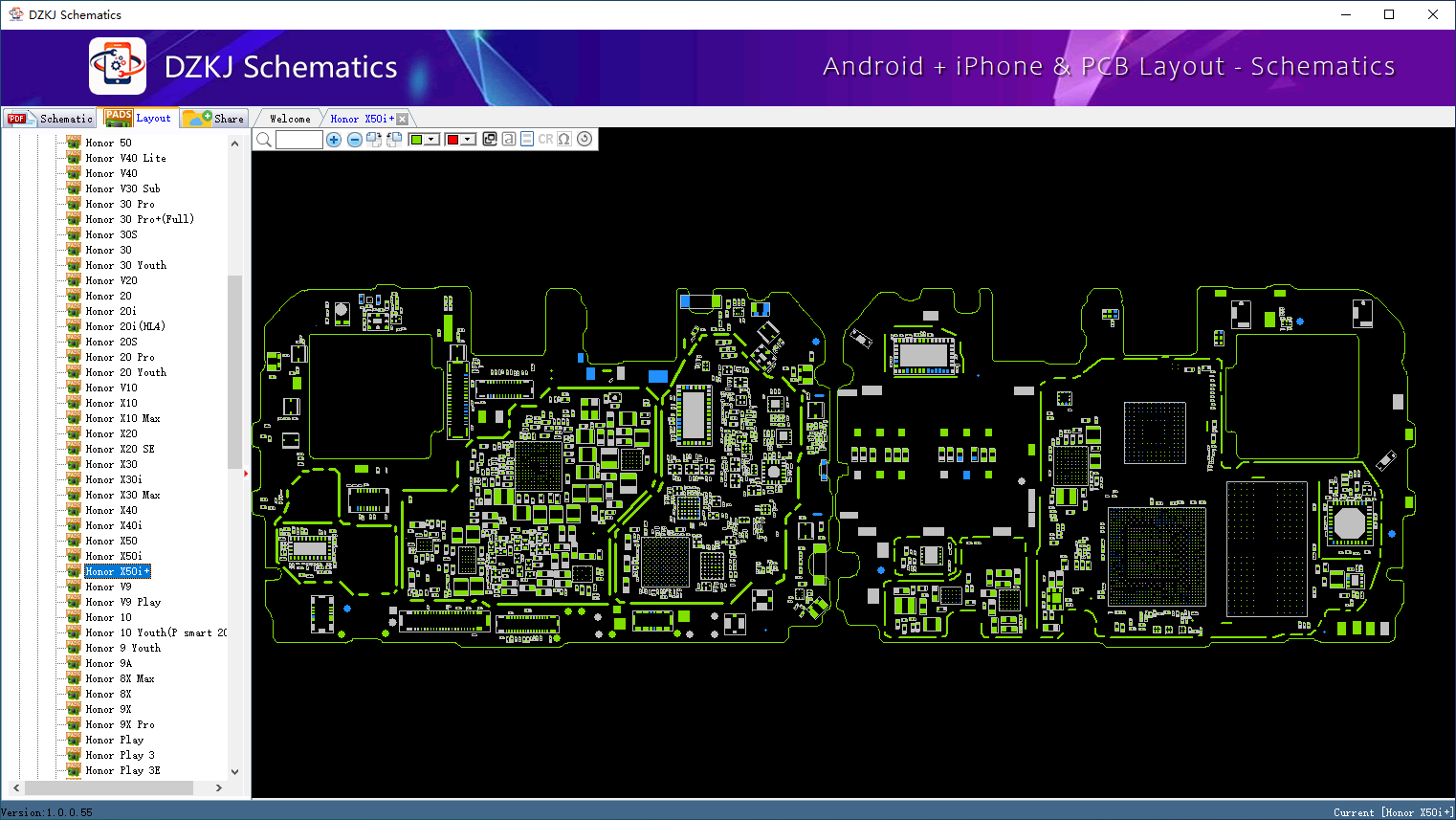Click the left arrow of the horizontal tree scrollbar
1456x820 pixels.
coord(16,787)
